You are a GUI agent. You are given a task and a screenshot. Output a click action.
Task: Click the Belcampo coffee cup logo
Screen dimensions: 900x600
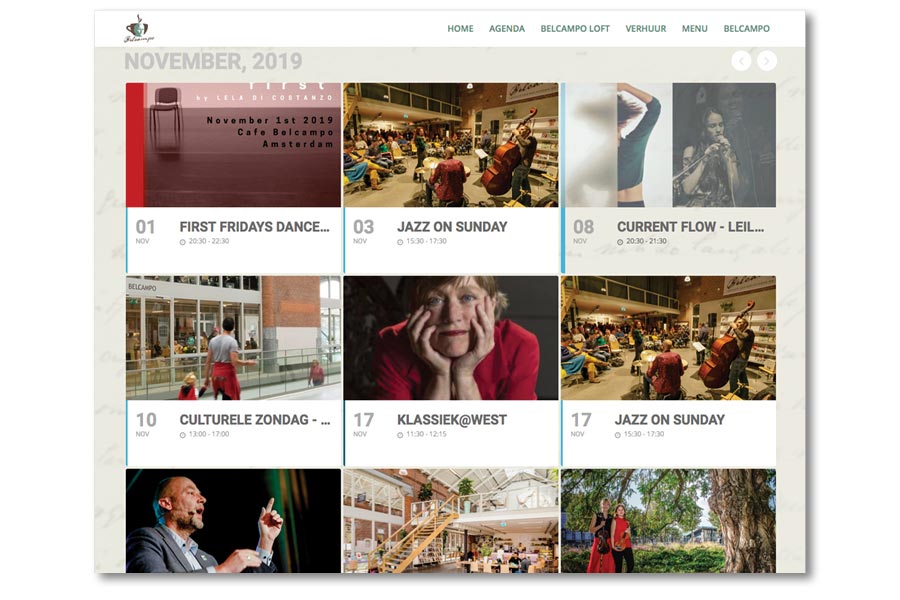point(139,29)
